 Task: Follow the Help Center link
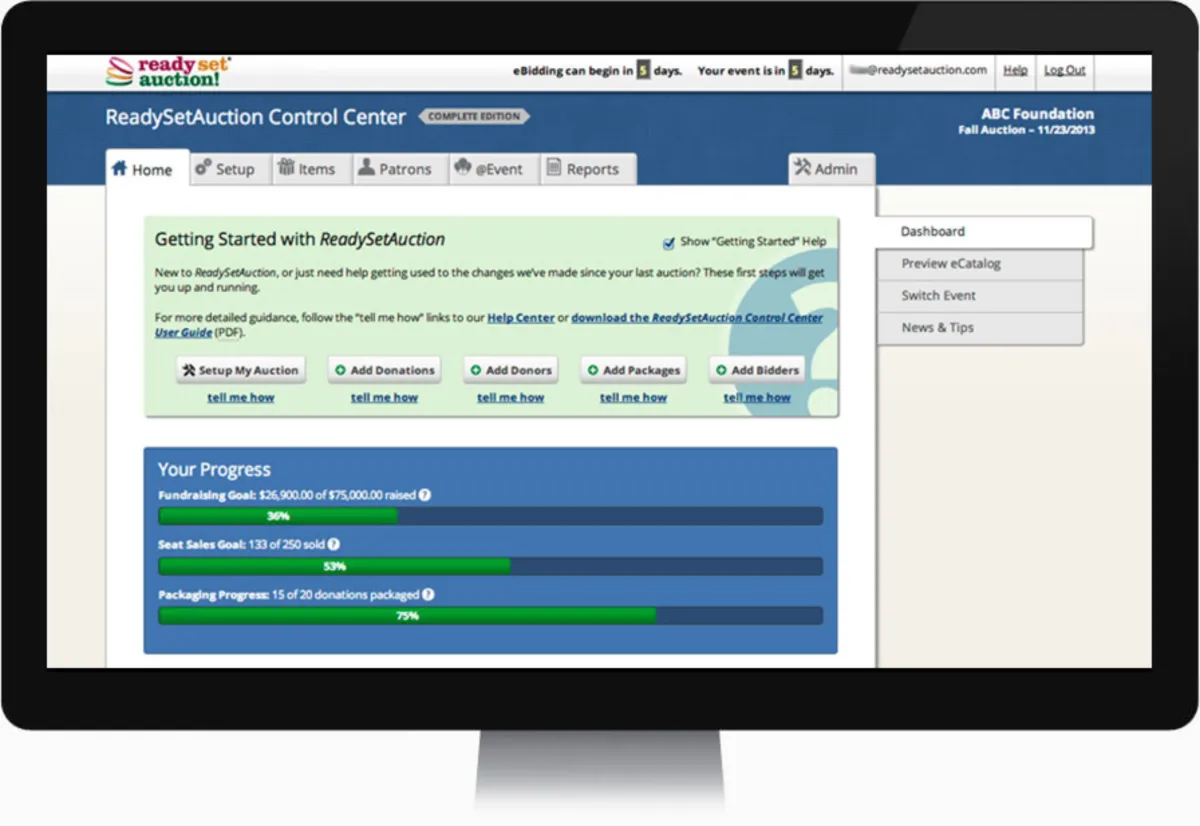coord(521,318)
